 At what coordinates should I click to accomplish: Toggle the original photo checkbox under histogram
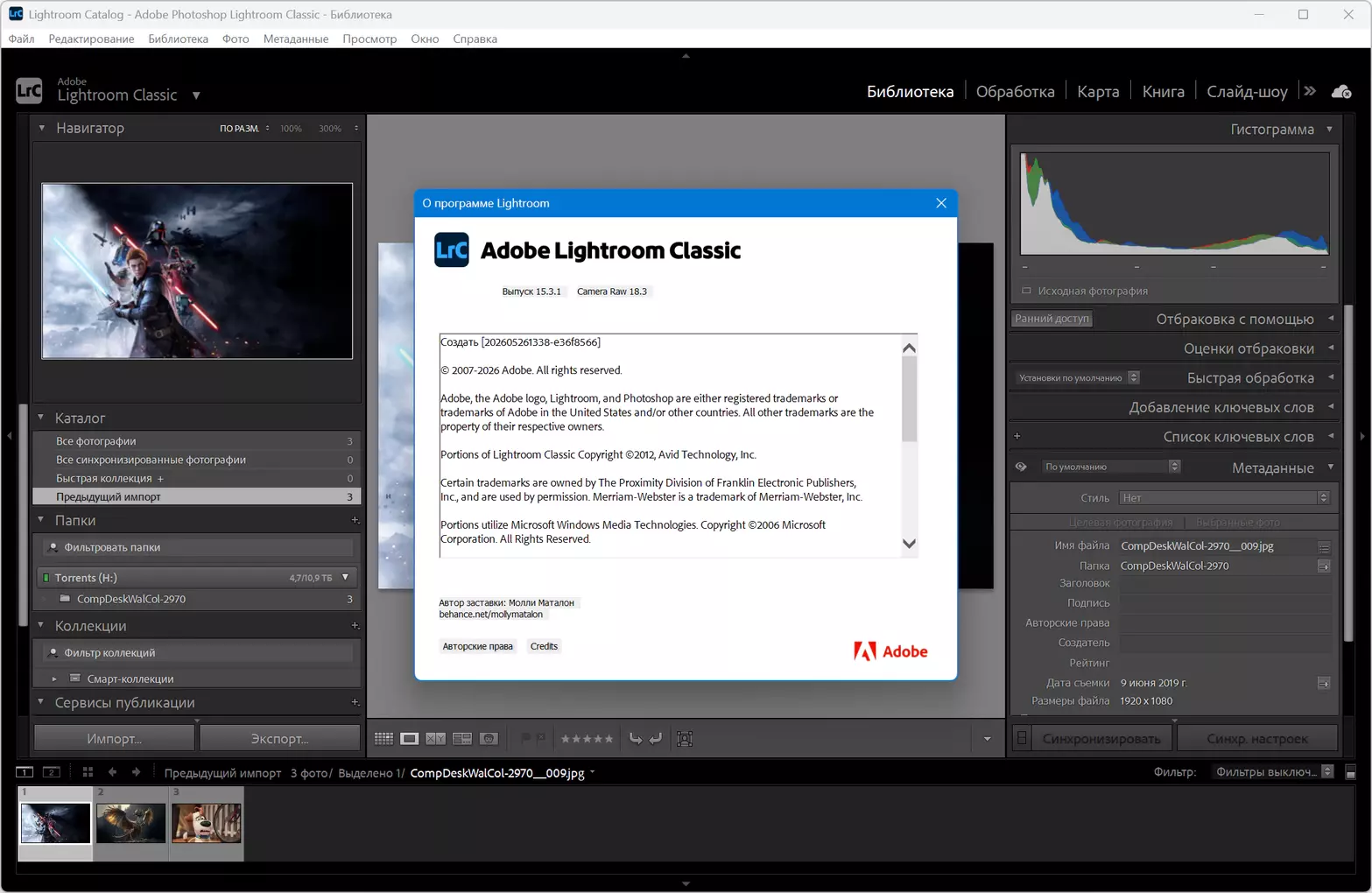1026,291
